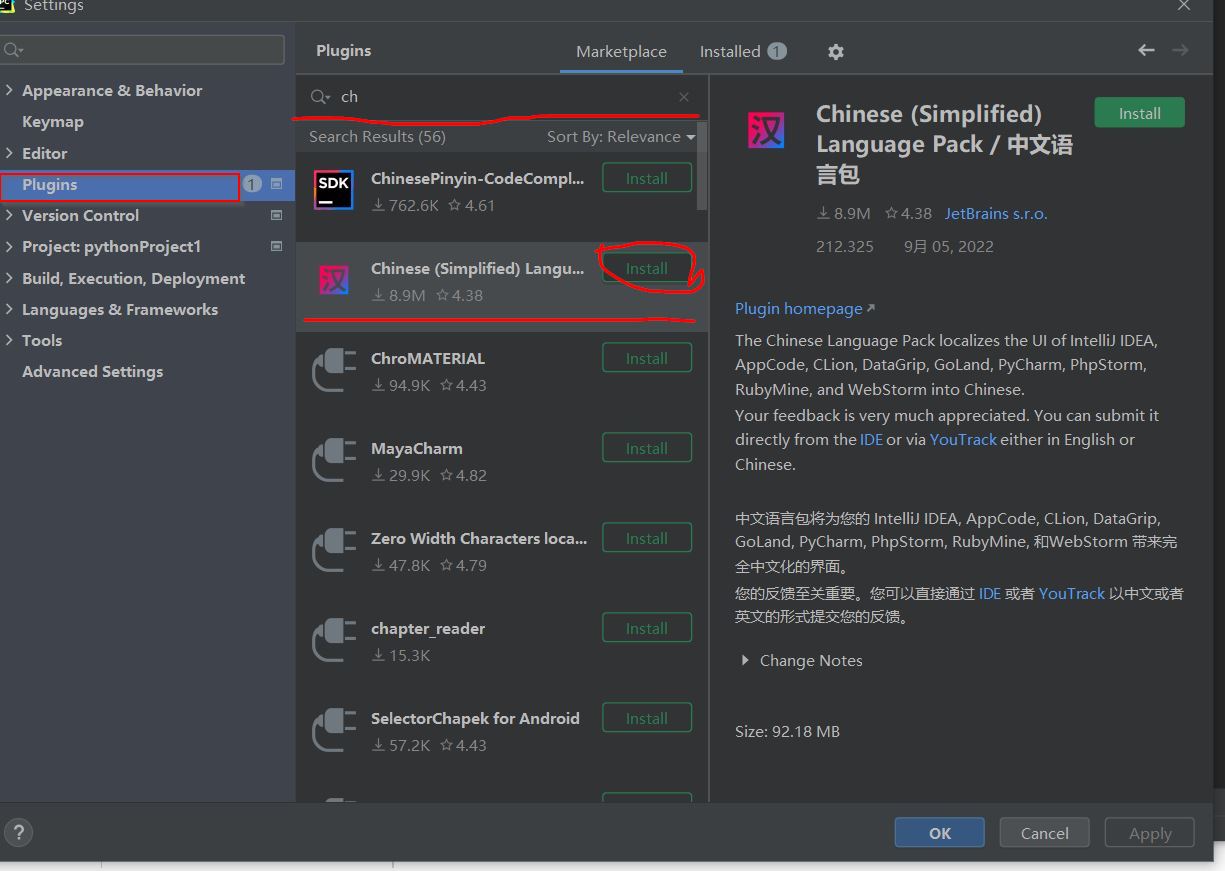The image size is (1225, 871).
Task: Install Chinese (Simplified) Language Pack from the list
Action: click(x=647, y=268)
